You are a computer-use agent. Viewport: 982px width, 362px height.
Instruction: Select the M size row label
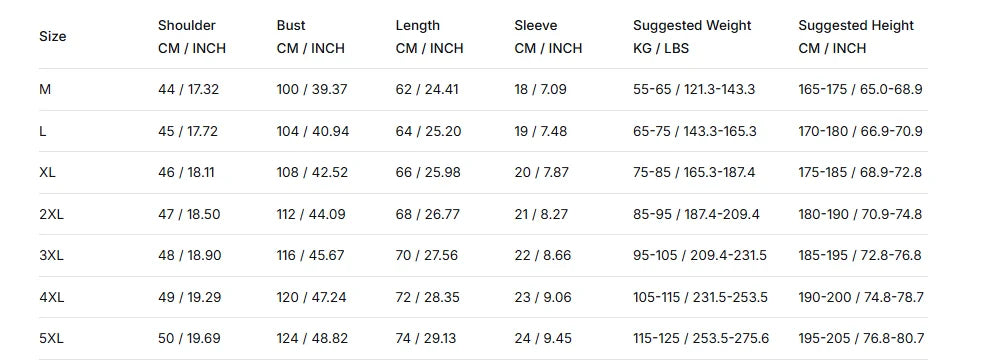click(x=45, y=90)
